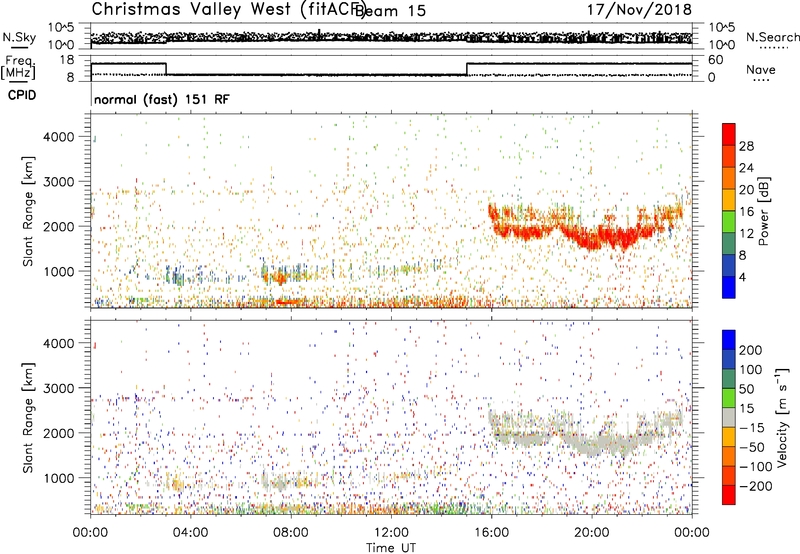This screenshot has height=554, width=800.
Task: Click the '28' tick on the Power scale
Action: [746, 146]
